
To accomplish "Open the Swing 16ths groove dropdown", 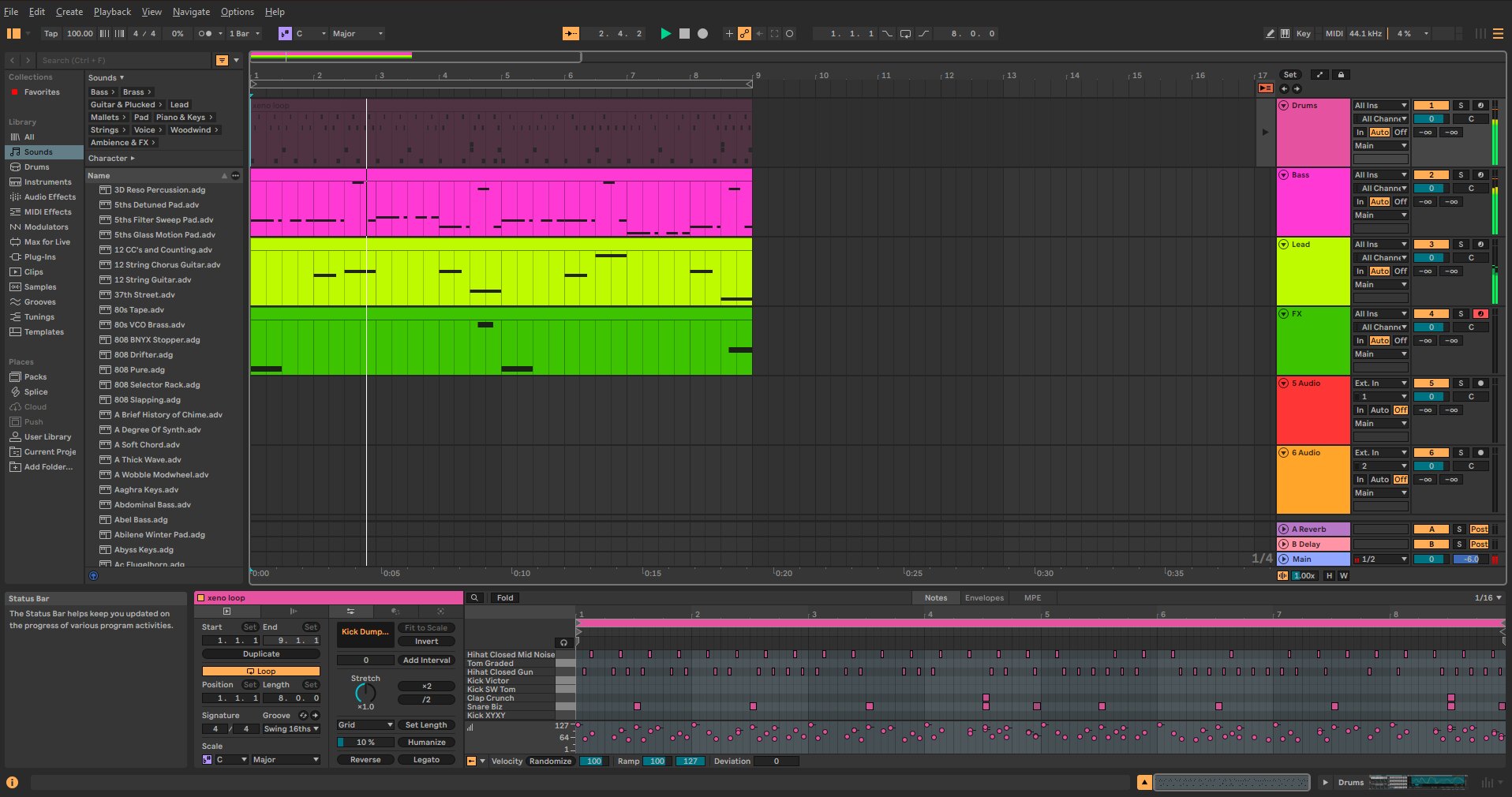I will (291, 729).
